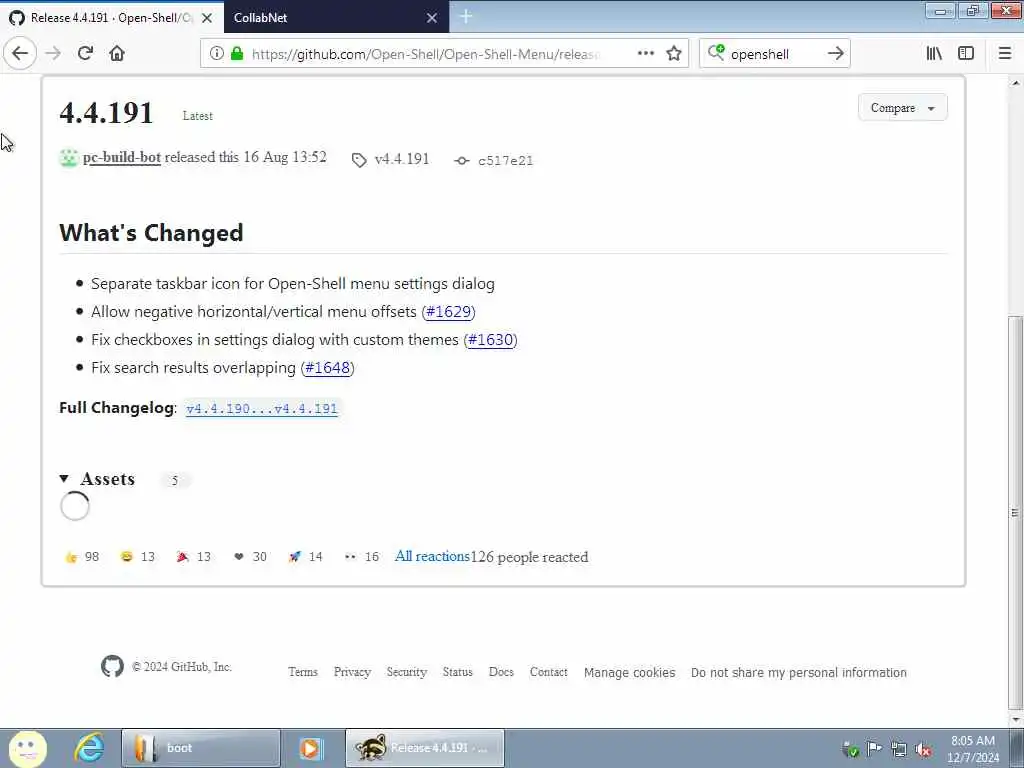Go back to the previous page
Screen dimensions: 1024x768
[20, 54]
